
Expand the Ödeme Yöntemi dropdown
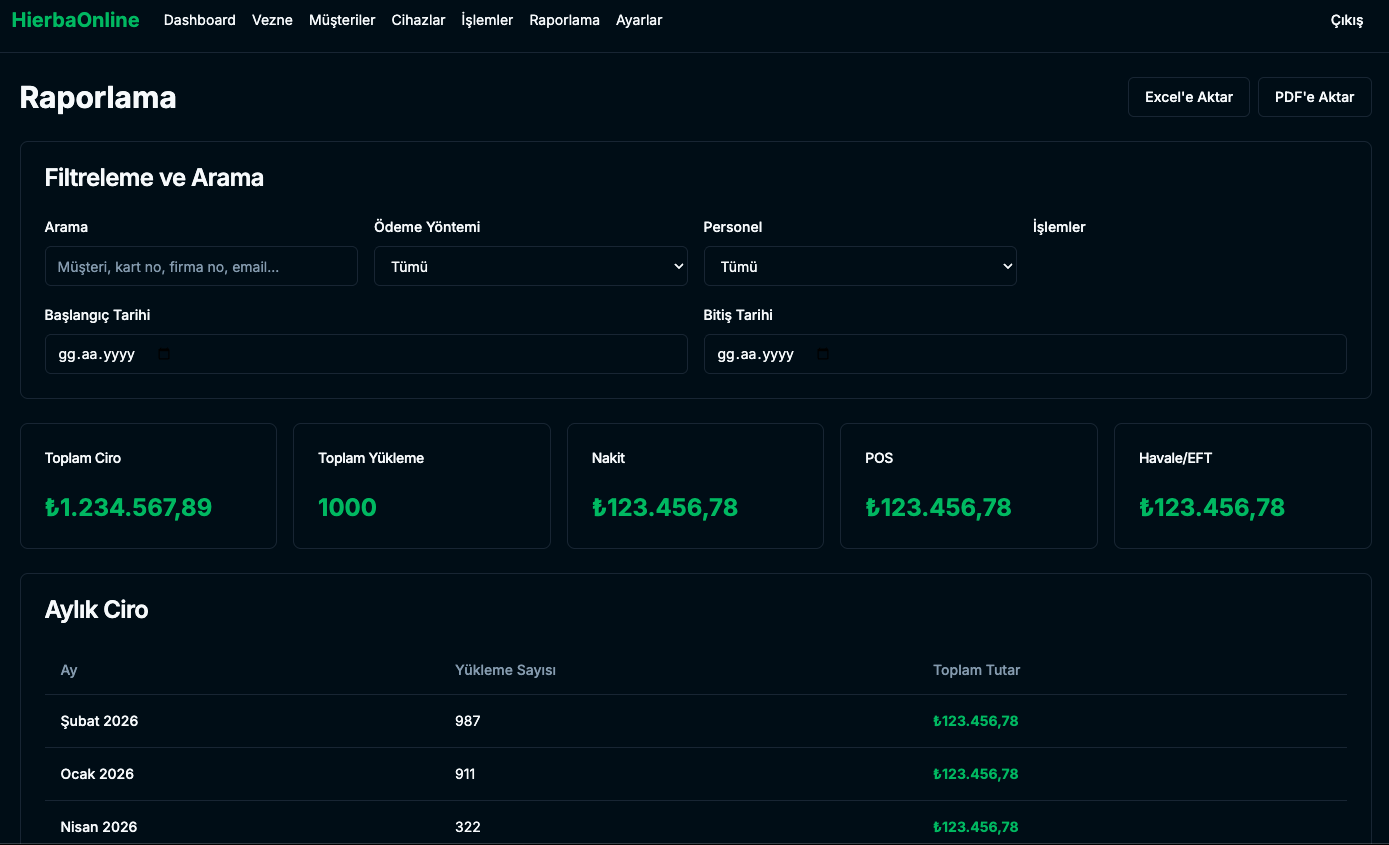530,266
